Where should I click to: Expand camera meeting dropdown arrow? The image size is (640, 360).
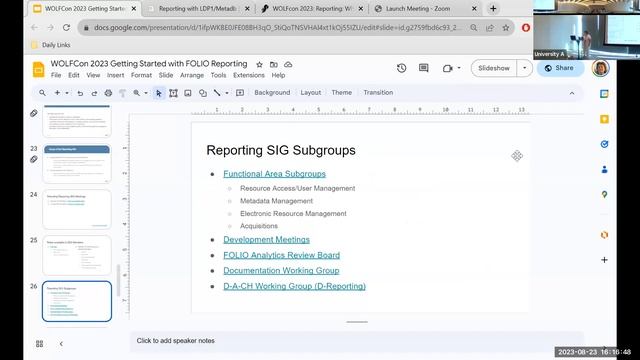pyautogui.click(x=459, y=68)
